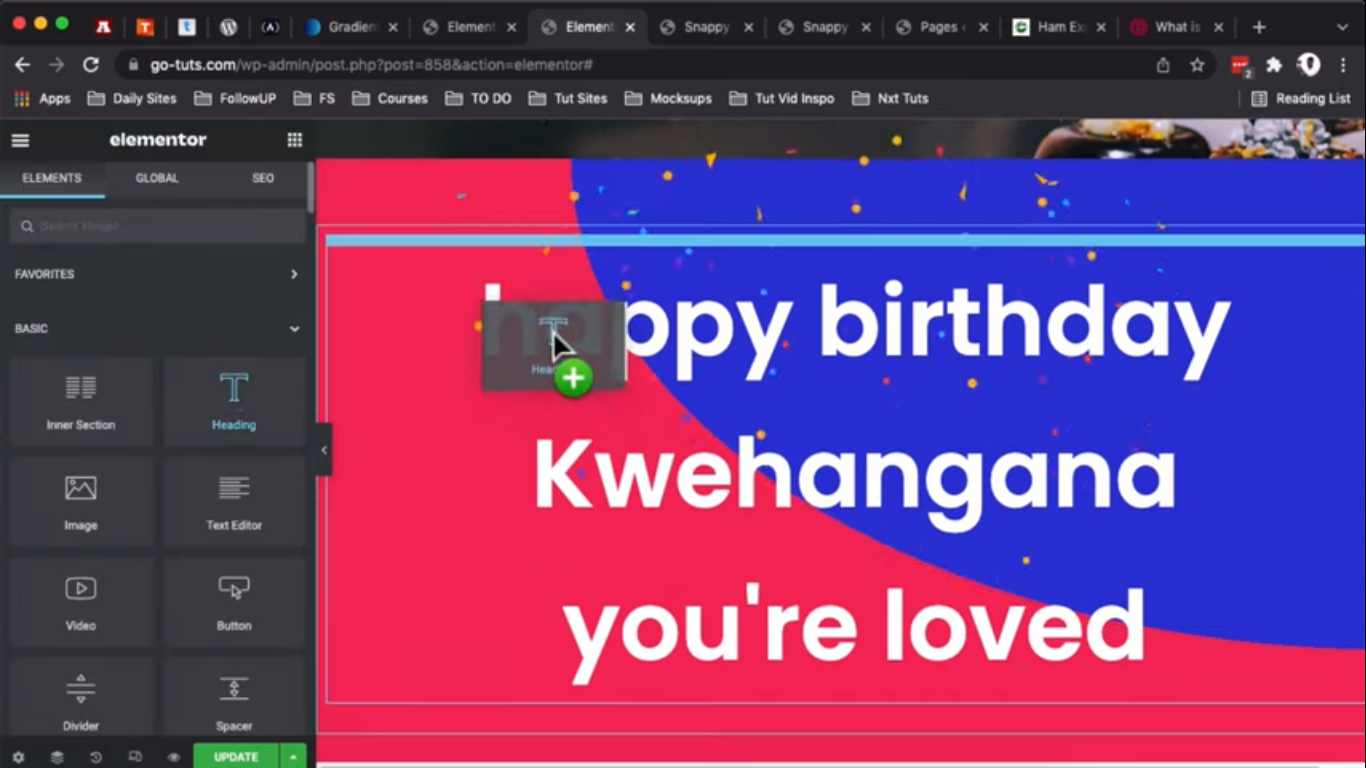Image resolution: width=1366 pixels, height=768 pixels.
Task: Open the Mocksups bookmark folder
Action: [668, 98]
